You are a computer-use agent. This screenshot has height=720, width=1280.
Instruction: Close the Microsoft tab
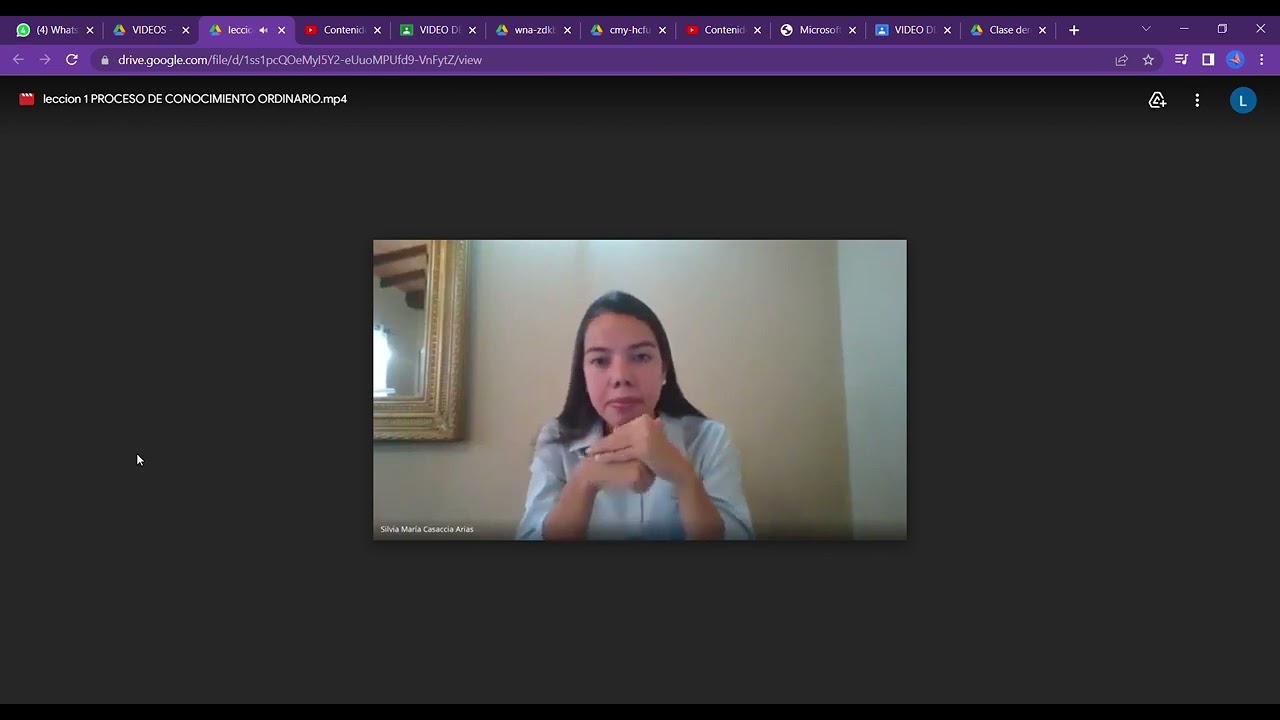853,30
